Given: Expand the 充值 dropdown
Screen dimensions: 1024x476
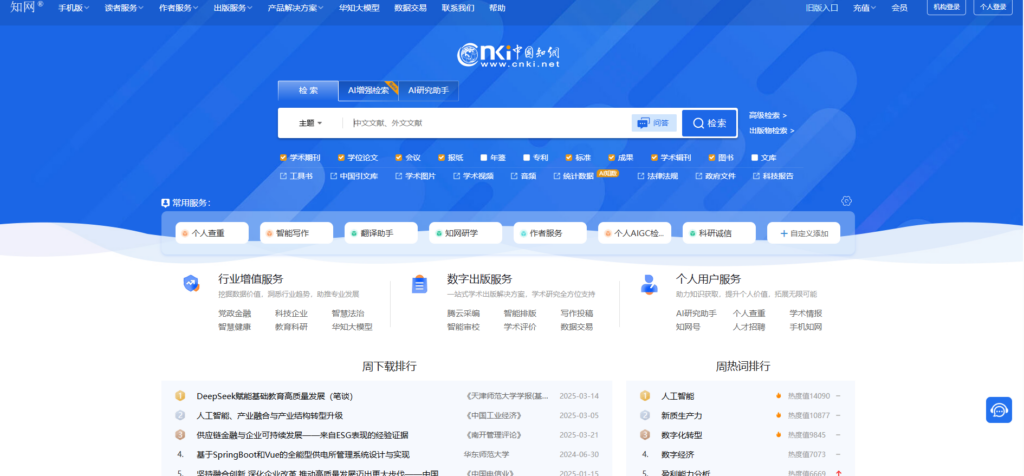Looking at the screenshot, I should [x=865, y=8].
